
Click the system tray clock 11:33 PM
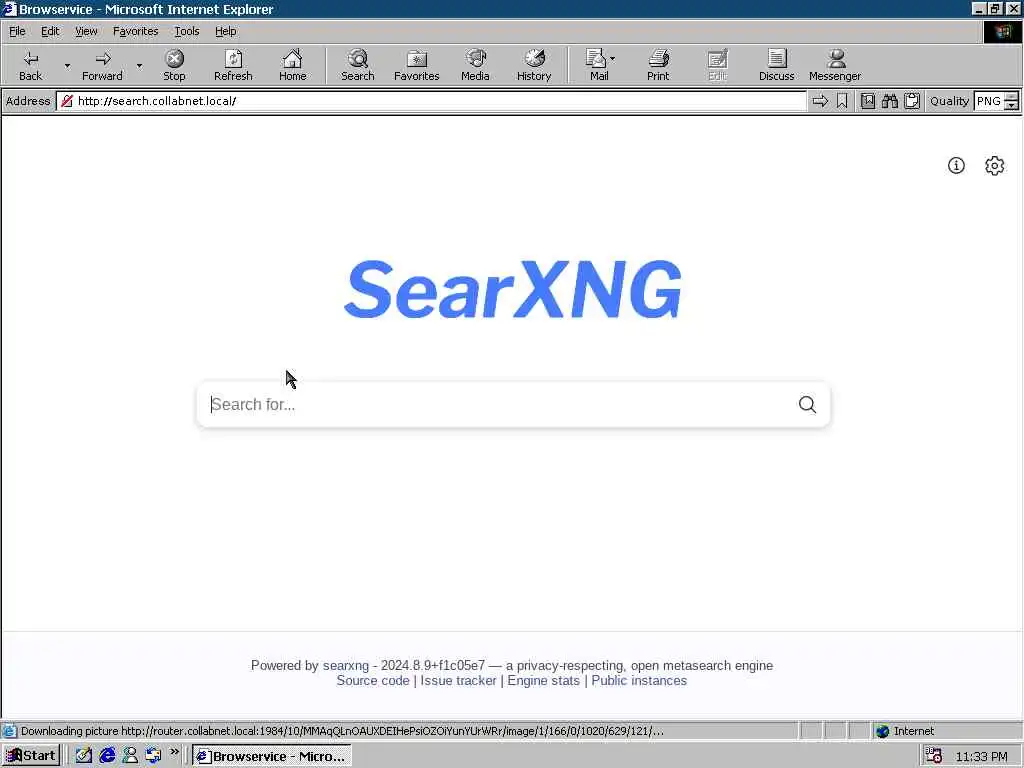pyautogui.click(x=982, y=756)
